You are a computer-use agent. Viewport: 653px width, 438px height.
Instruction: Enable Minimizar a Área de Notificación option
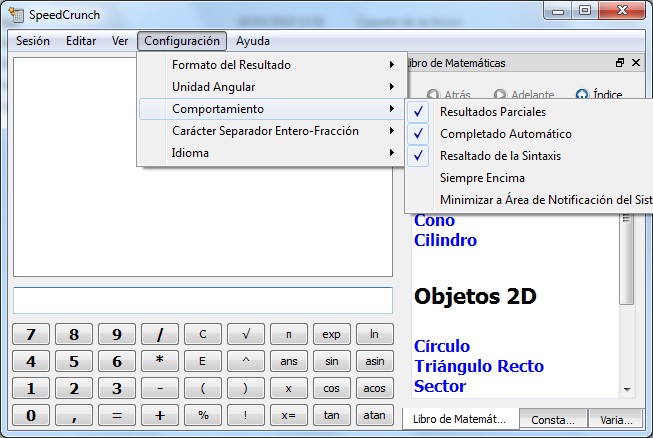pyautogui.click(x=529, y=200)
